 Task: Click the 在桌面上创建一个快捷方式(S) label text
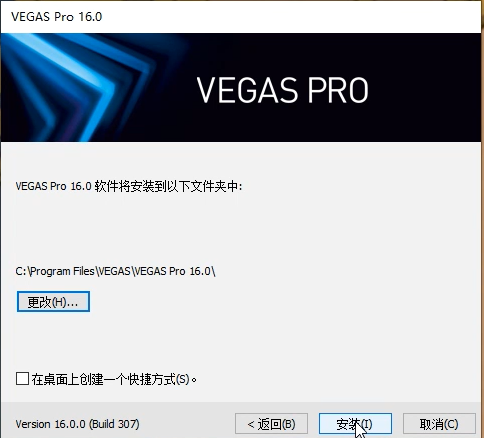pyautogui.click(x=114, y=379)
